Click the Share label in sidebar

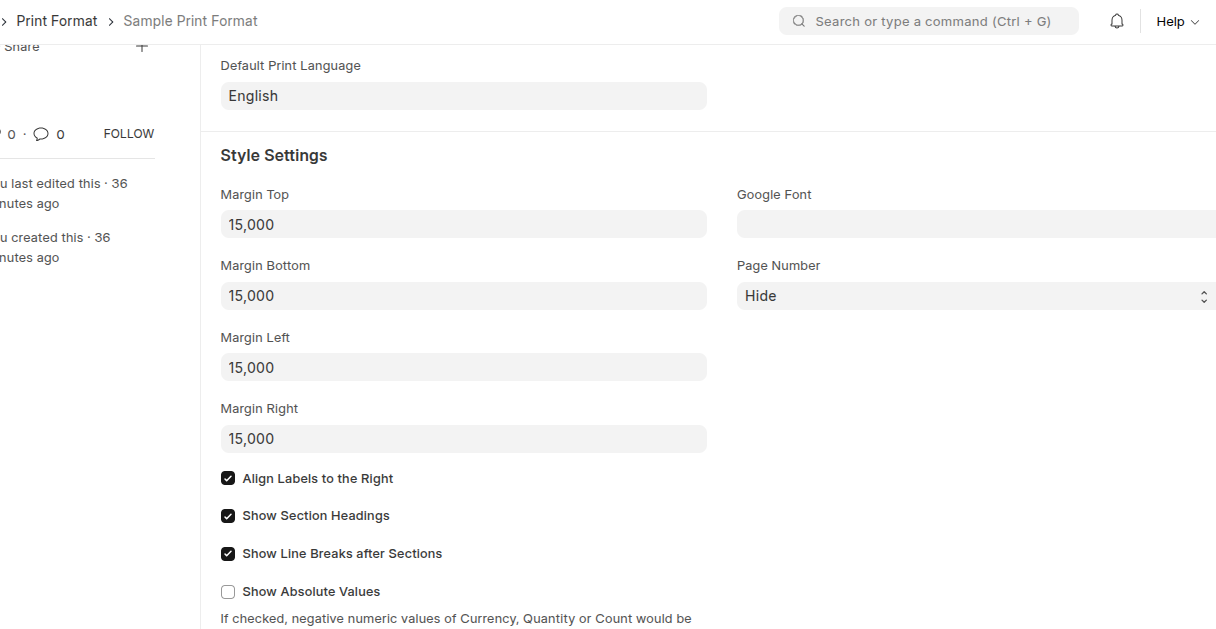21,47
